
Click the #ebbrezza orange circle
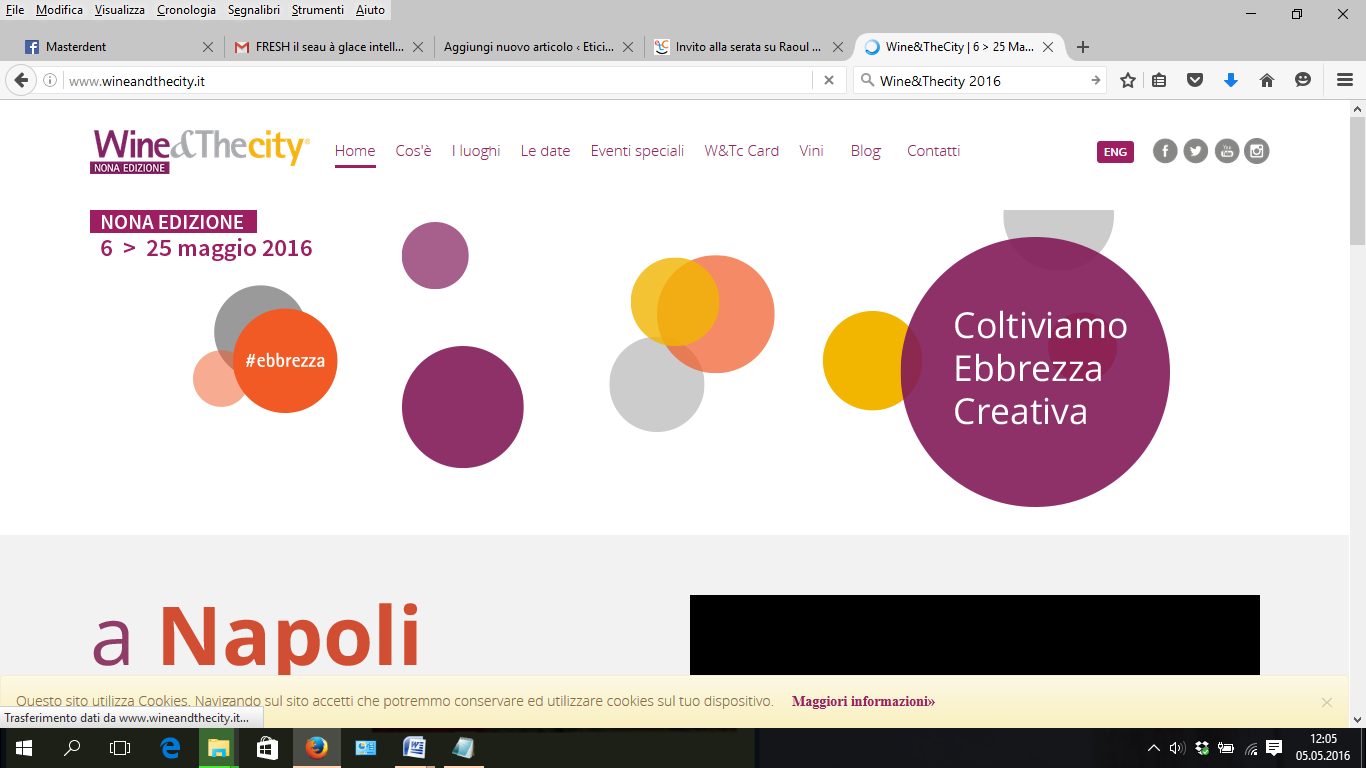point(285,360)
